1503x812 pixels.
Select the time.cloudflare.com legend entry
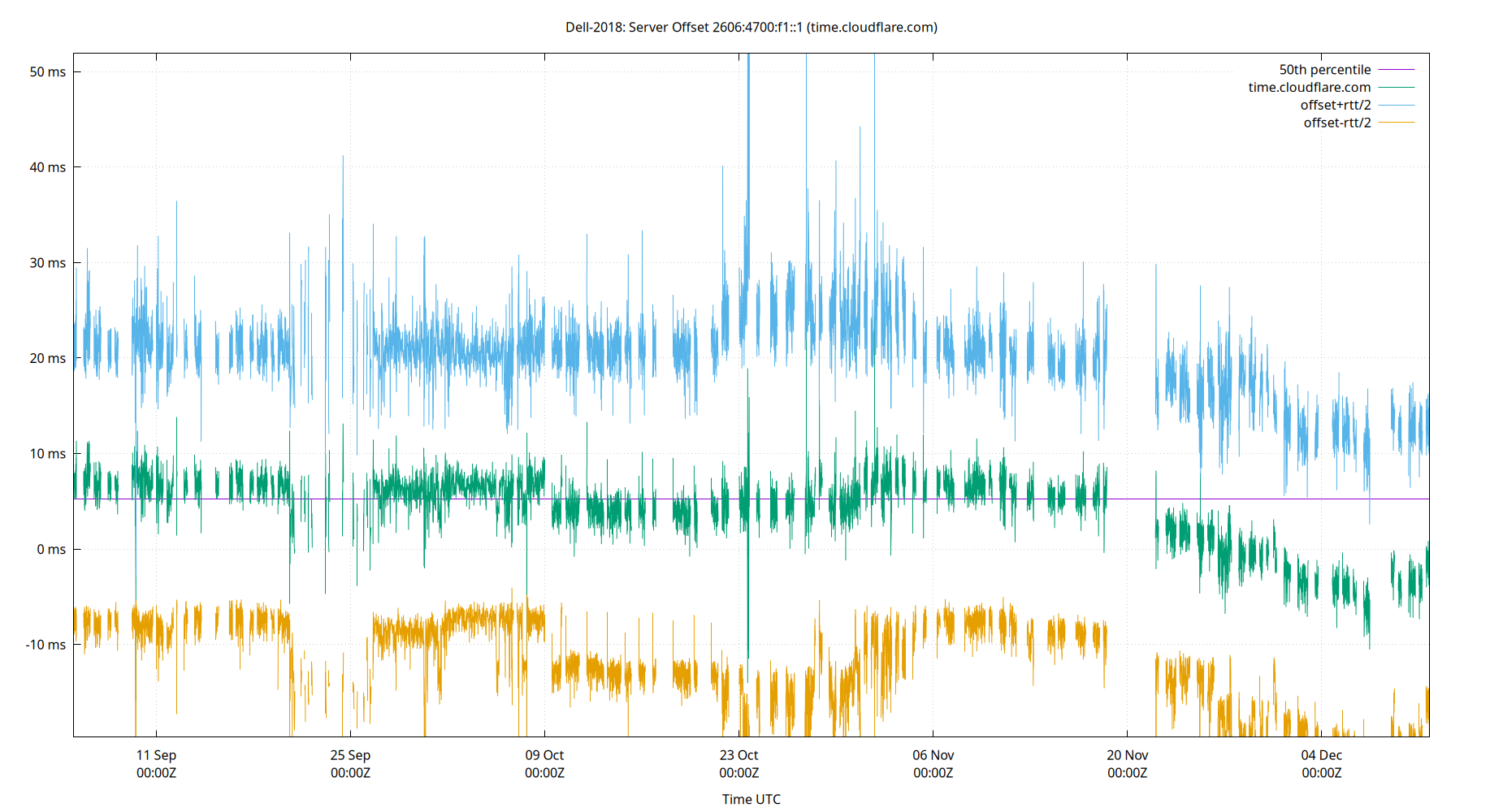1308,87
